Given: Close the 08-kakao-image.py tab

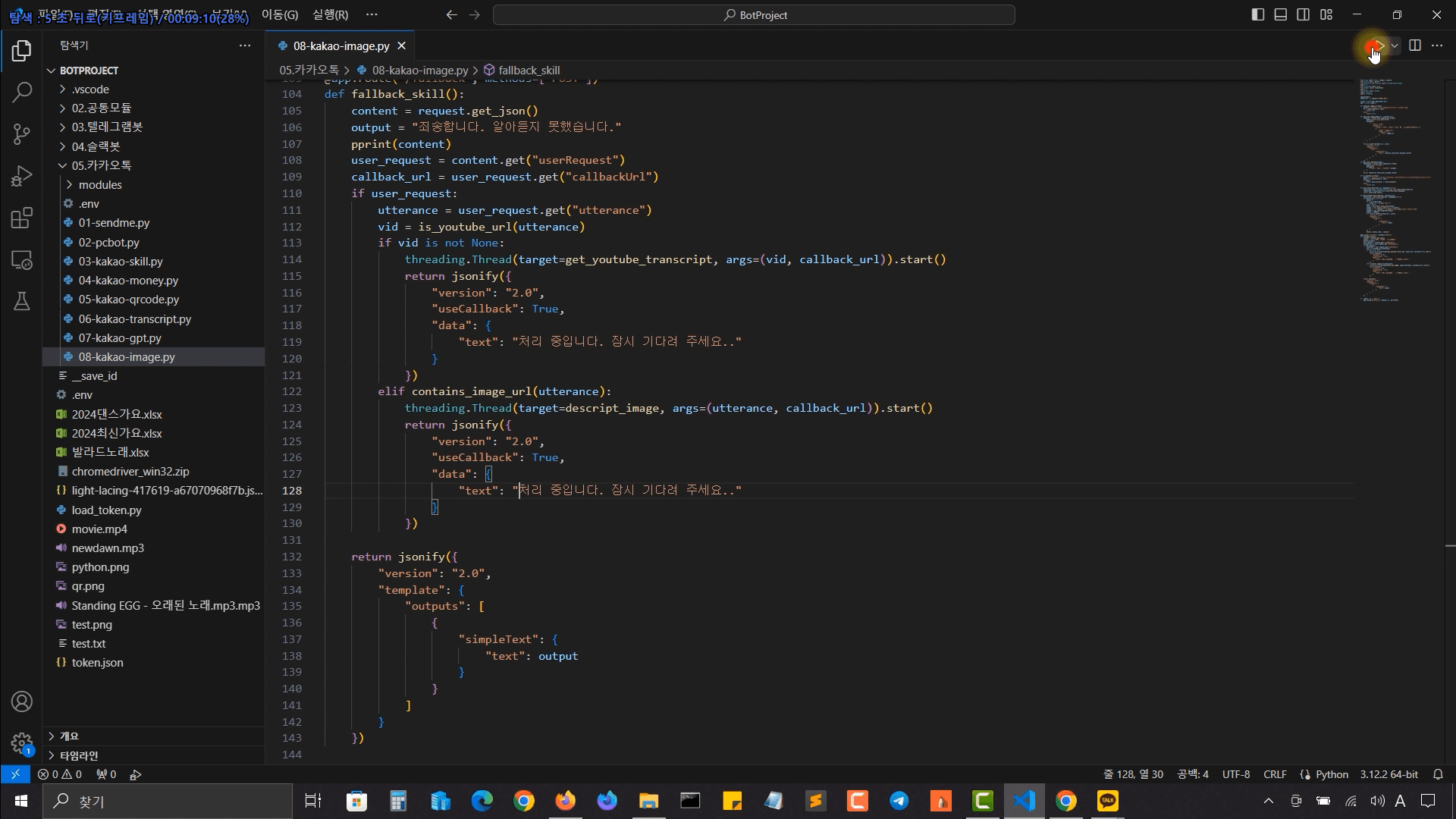Looking at the screenshot, I should 402,45.
